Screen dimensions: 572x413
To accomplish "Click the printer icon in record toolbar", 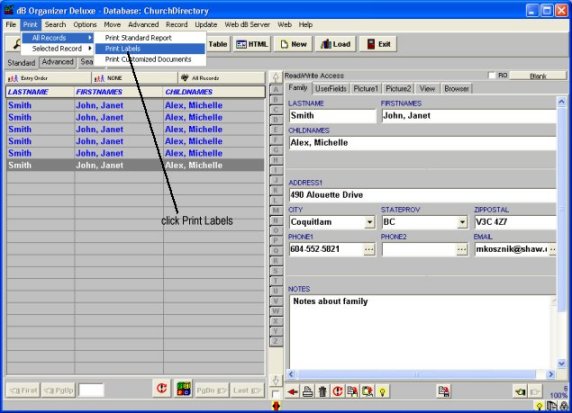I will pos(308,392).
